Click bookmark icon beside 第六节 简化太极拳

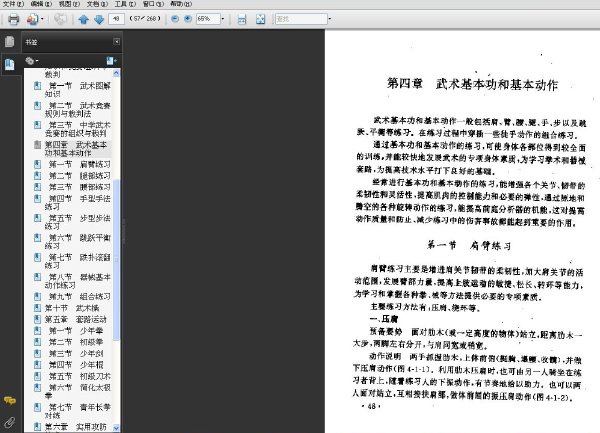(38, 387)
